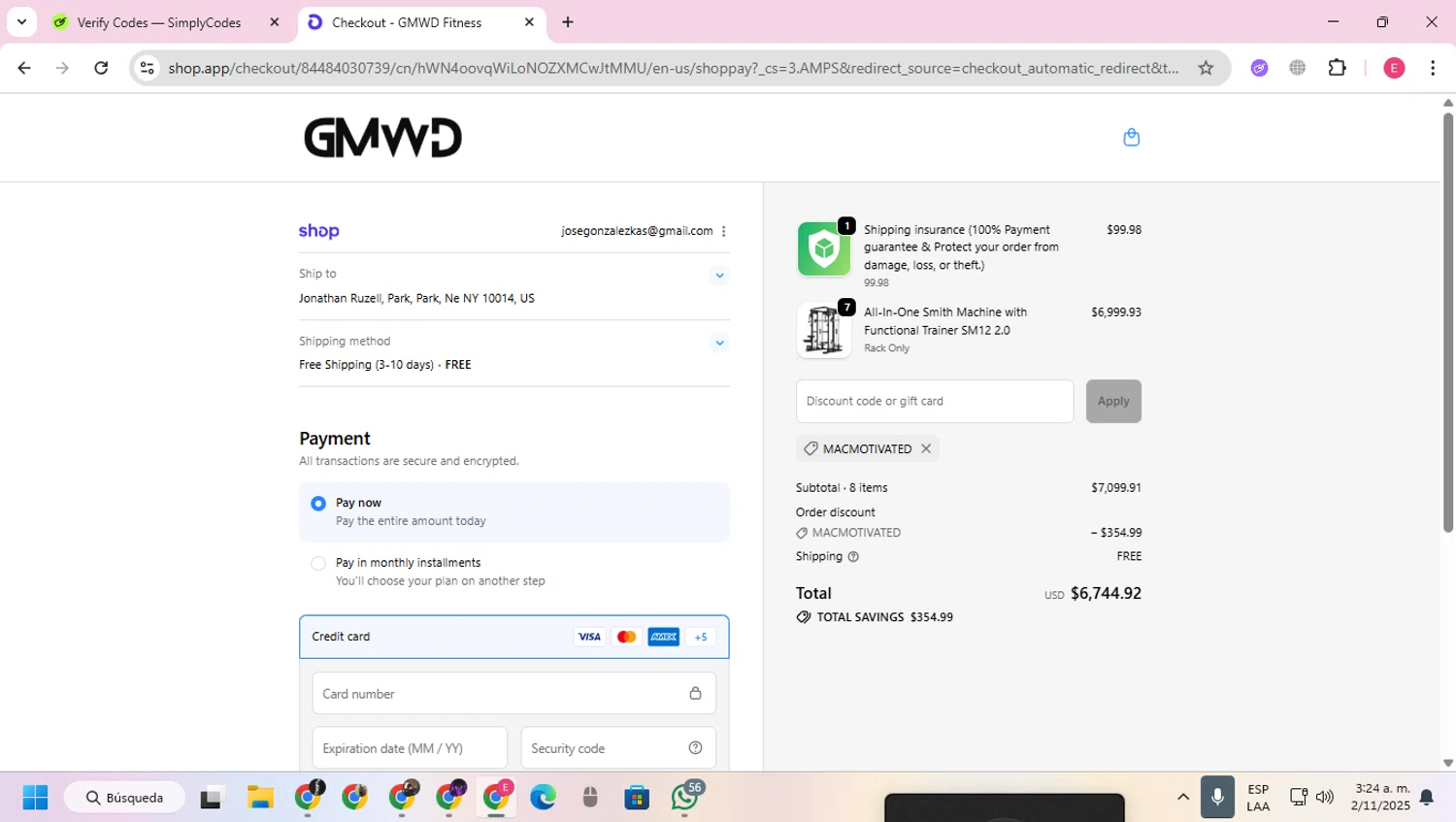Click the Credit card payment header

click(513, 637)
